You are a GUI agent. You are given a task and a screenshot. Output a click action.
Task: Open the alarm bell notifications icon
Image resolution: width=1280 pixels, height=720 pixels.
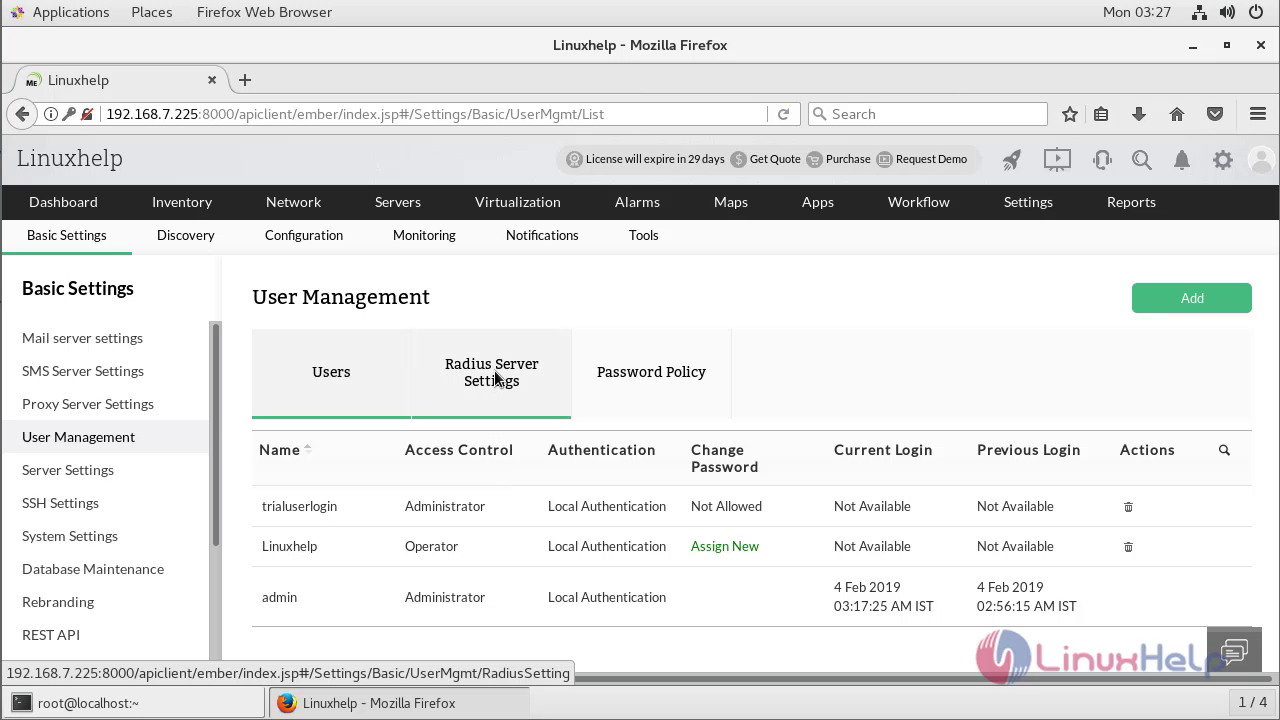(x=1182, y=159)
